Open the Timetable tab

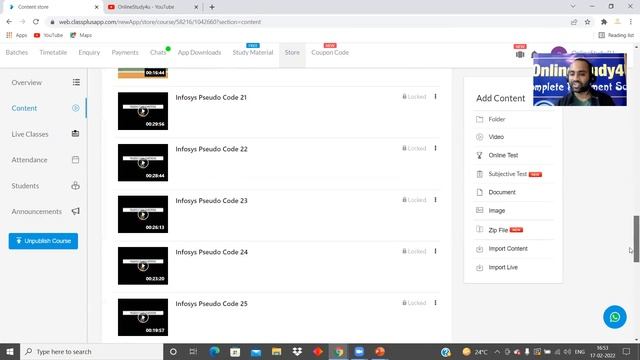click(53, 53)
